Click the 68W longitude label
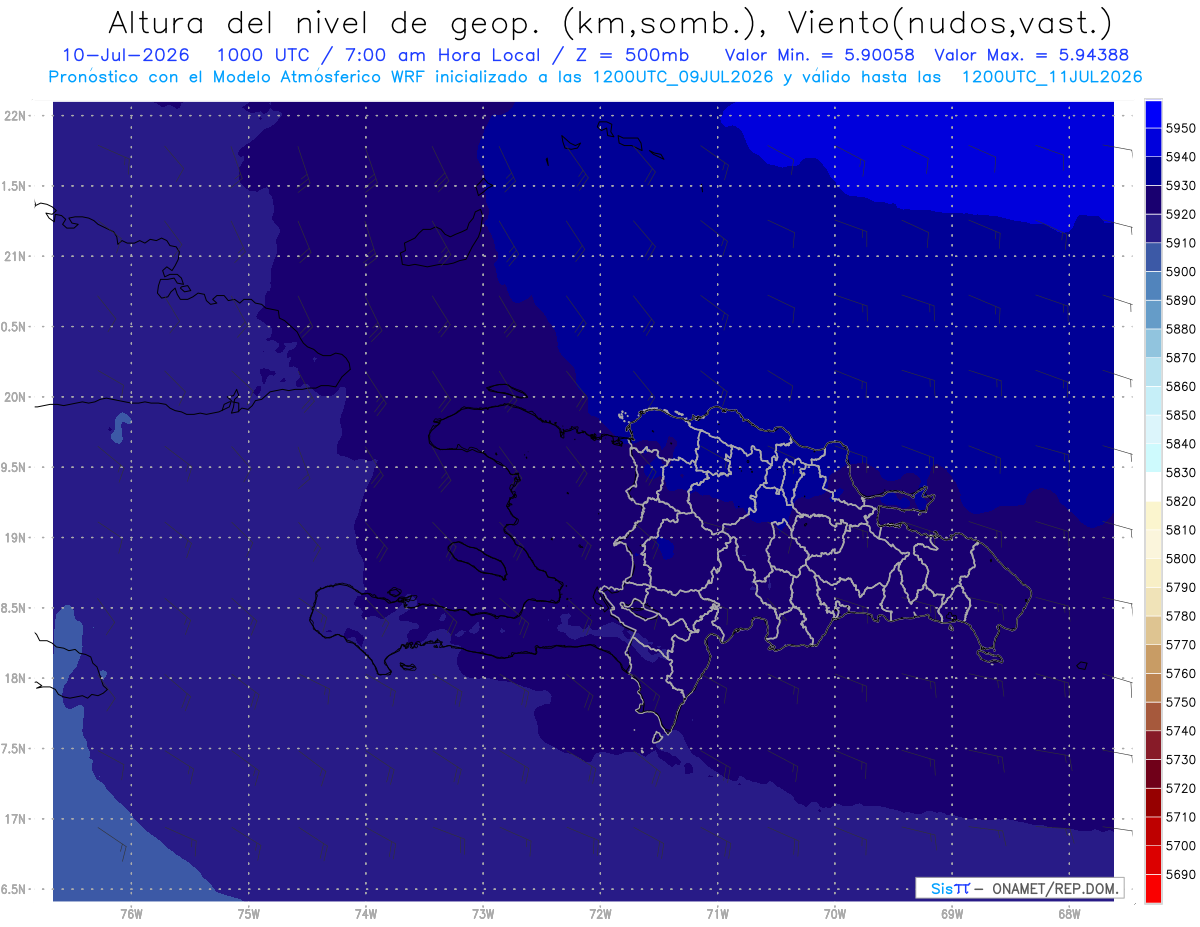The width and height of the screenshot is (1200, 927). click(x=1069, y=913)
